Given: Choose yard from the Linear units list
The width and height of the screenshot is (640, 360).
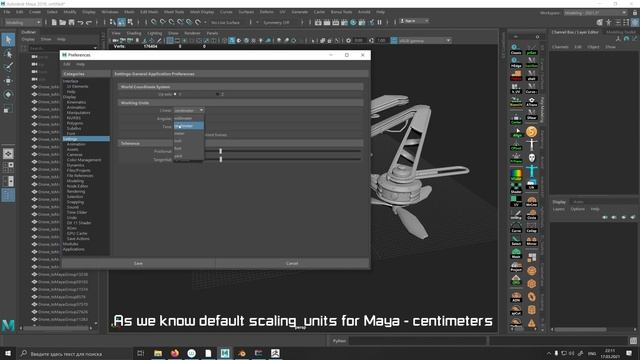Looking at the screenshot, I should click(189, 156).
